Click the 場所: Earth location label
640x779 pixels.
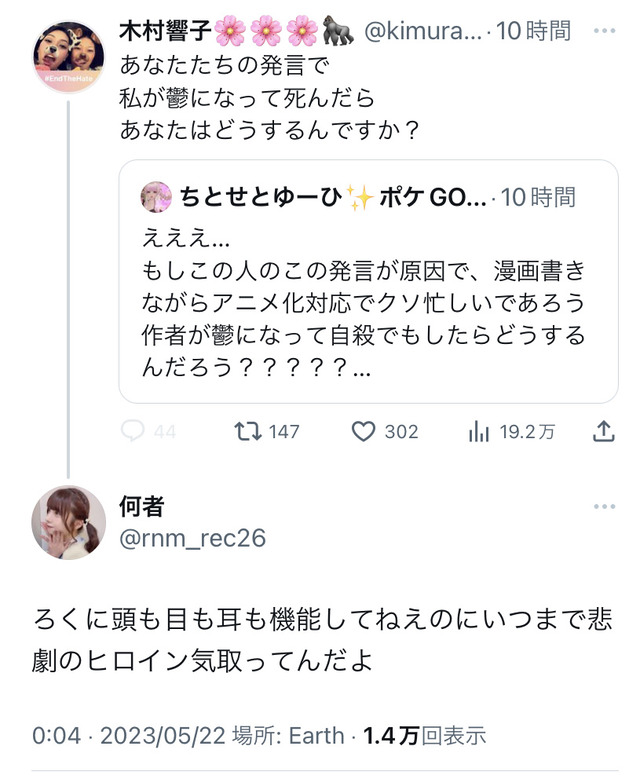pos(289,736)
